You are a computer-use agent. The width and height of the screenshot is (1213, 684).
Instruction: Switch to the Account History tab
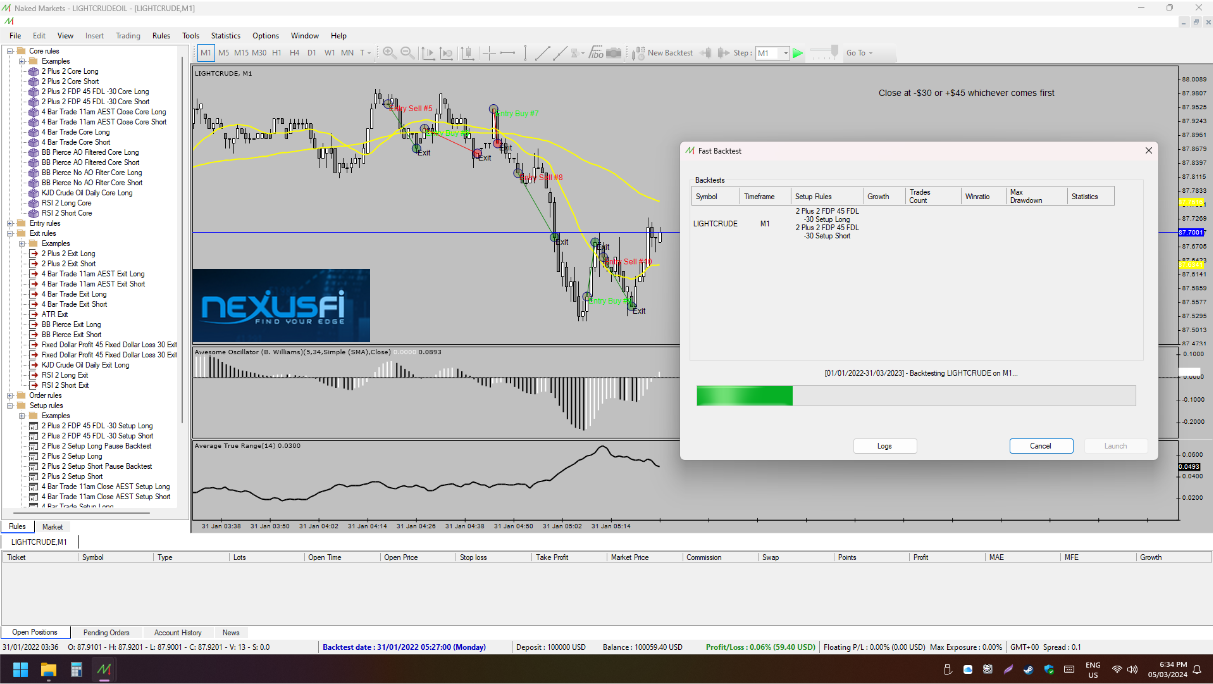[178, 632]
